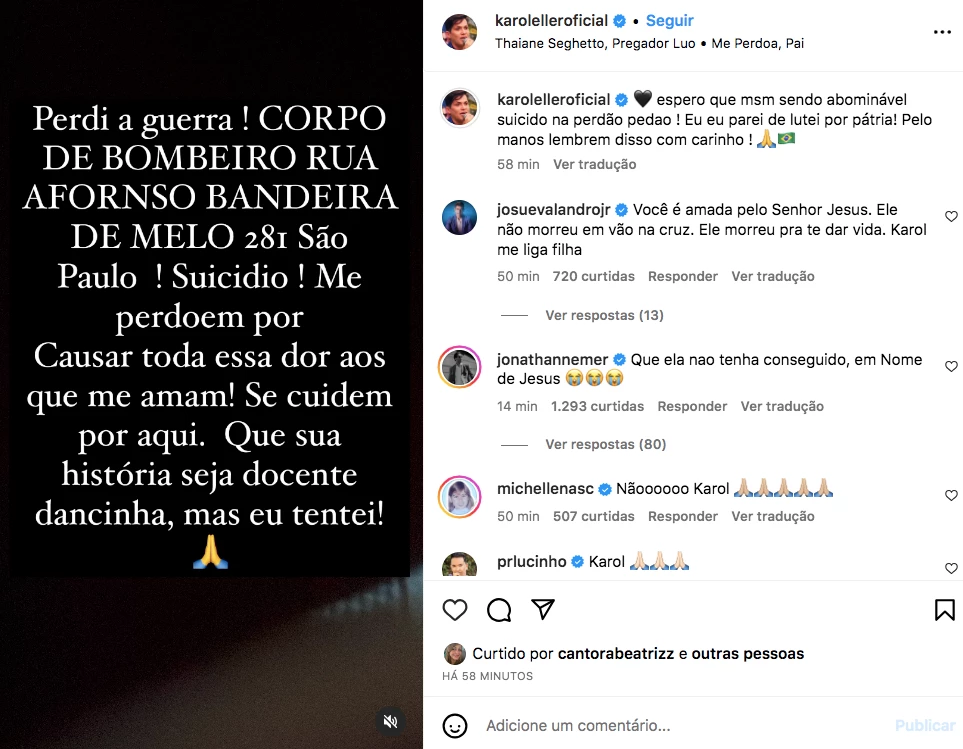The height and width of the screenshot is (749, 963).
Task: Open the three-dot more options menu
Action: click(x=942, y=32)
